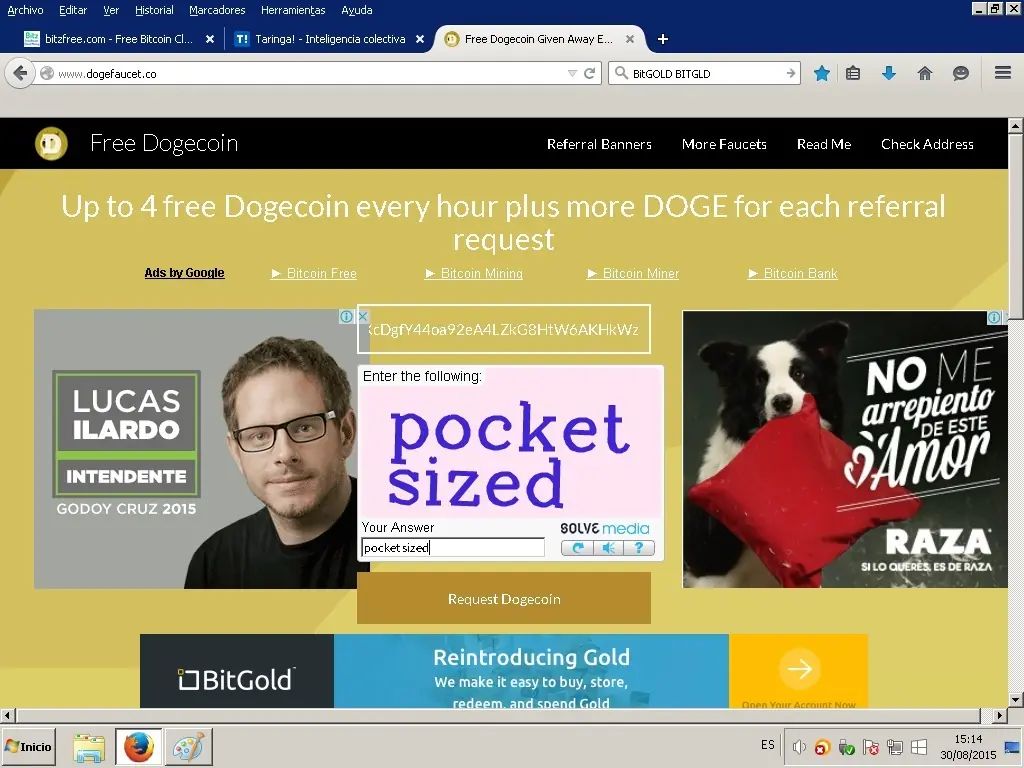Open the Read Me link

(x=824, y=144)
